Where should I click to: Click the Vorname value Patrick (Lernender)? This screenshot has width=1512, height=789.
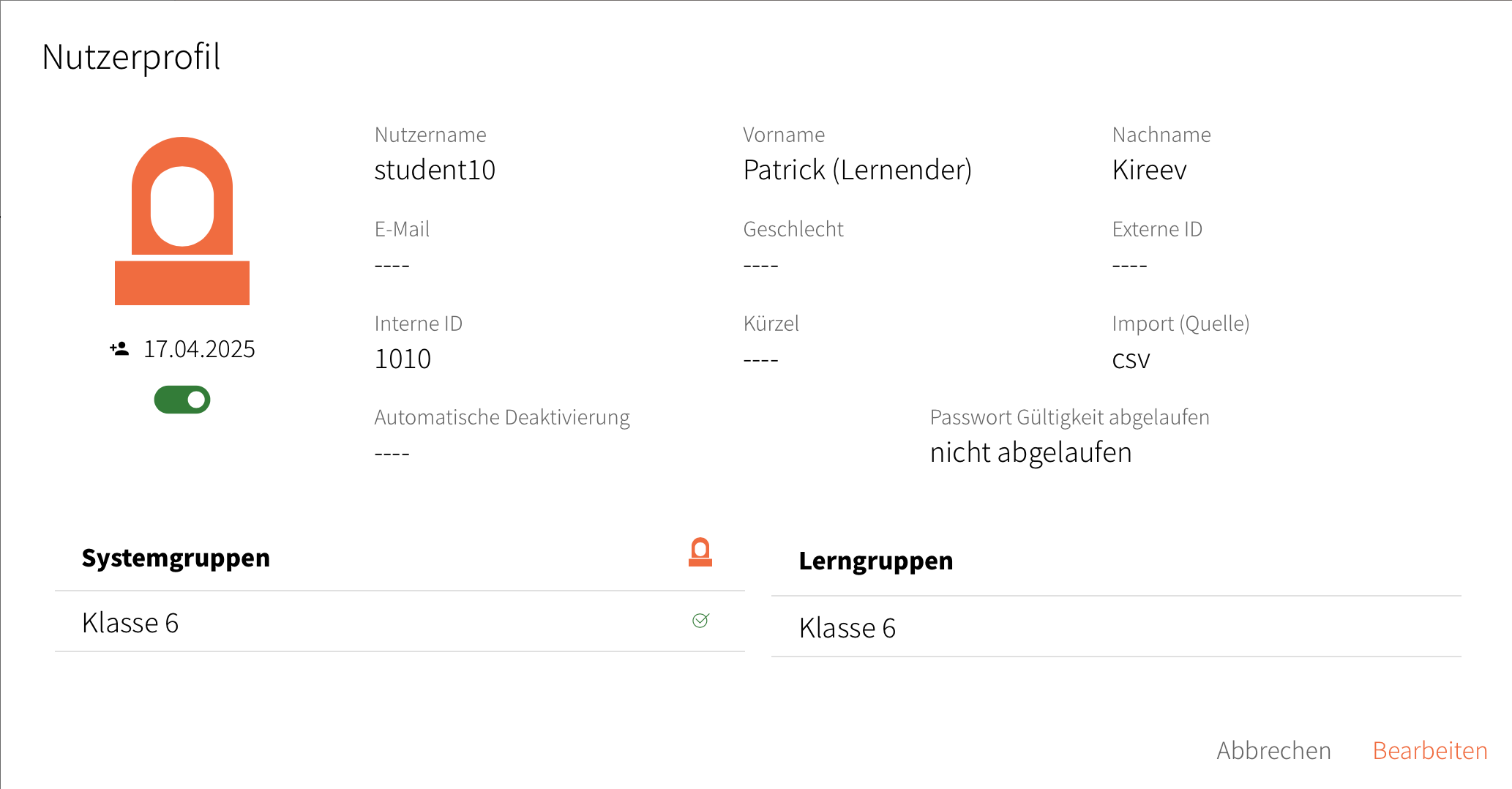[857, 170]
